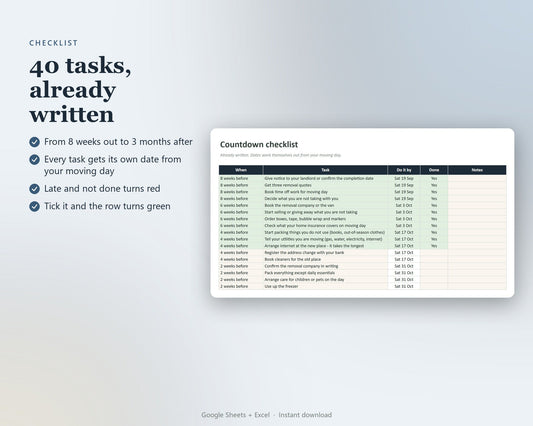Viewport: 533px width, 426px height.
Task: Toggle empty Done cell for 'Book cleaners for the old place'
Action: click(x=434, y=259)
